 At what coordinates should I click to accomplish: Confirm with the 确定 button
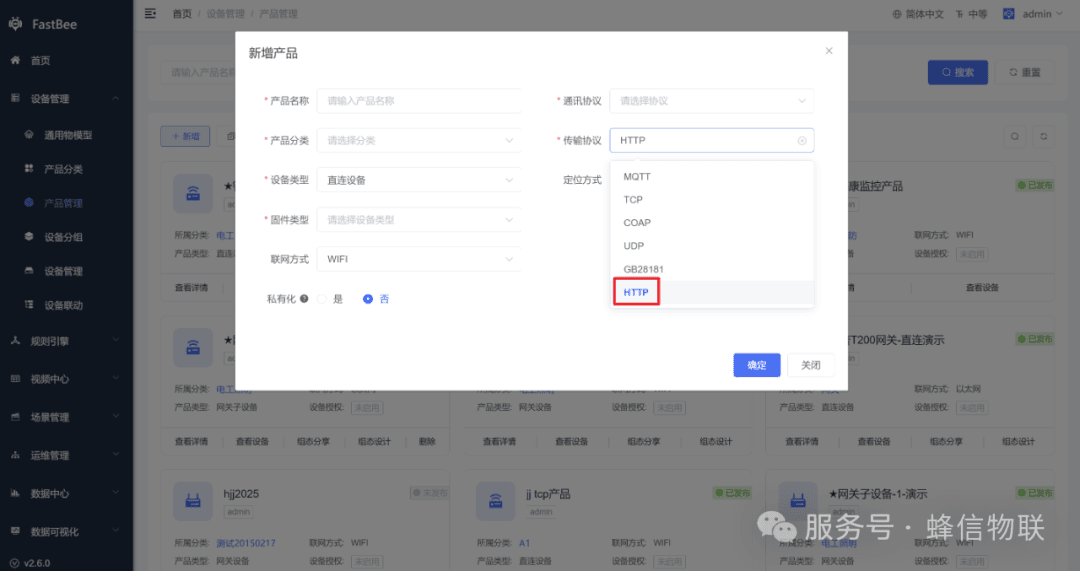click(756, 365)
